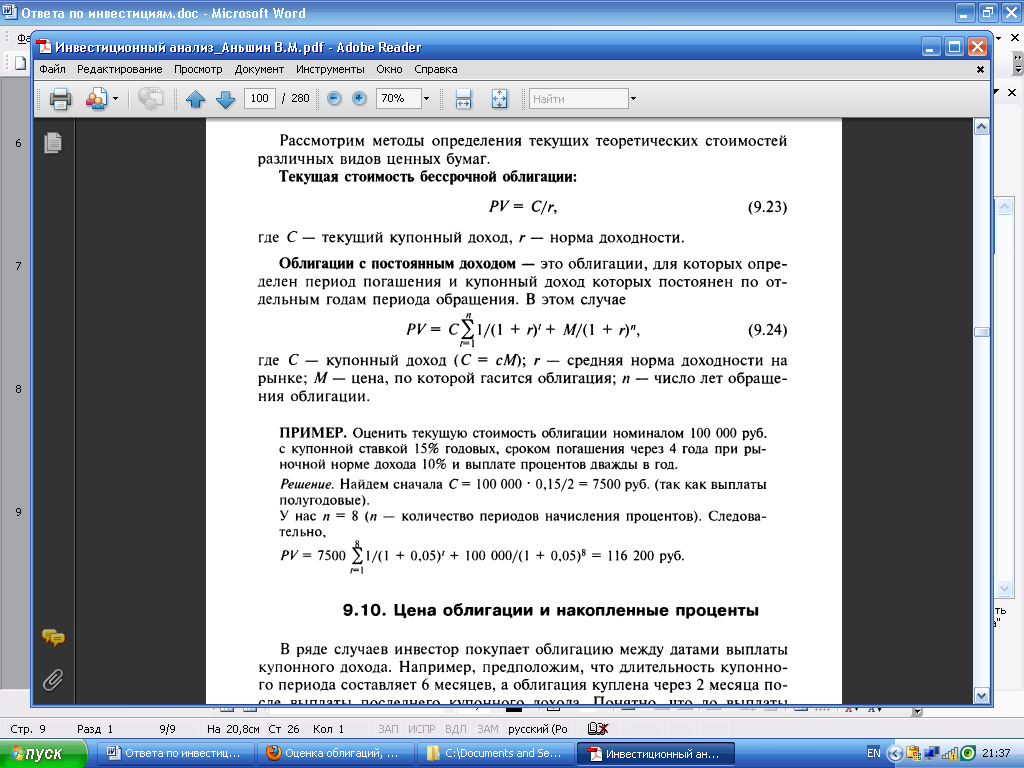Click the network signal tray icon
Image resolution: width=1024 pixels, height=768 pixels.
tap(950, 754)
